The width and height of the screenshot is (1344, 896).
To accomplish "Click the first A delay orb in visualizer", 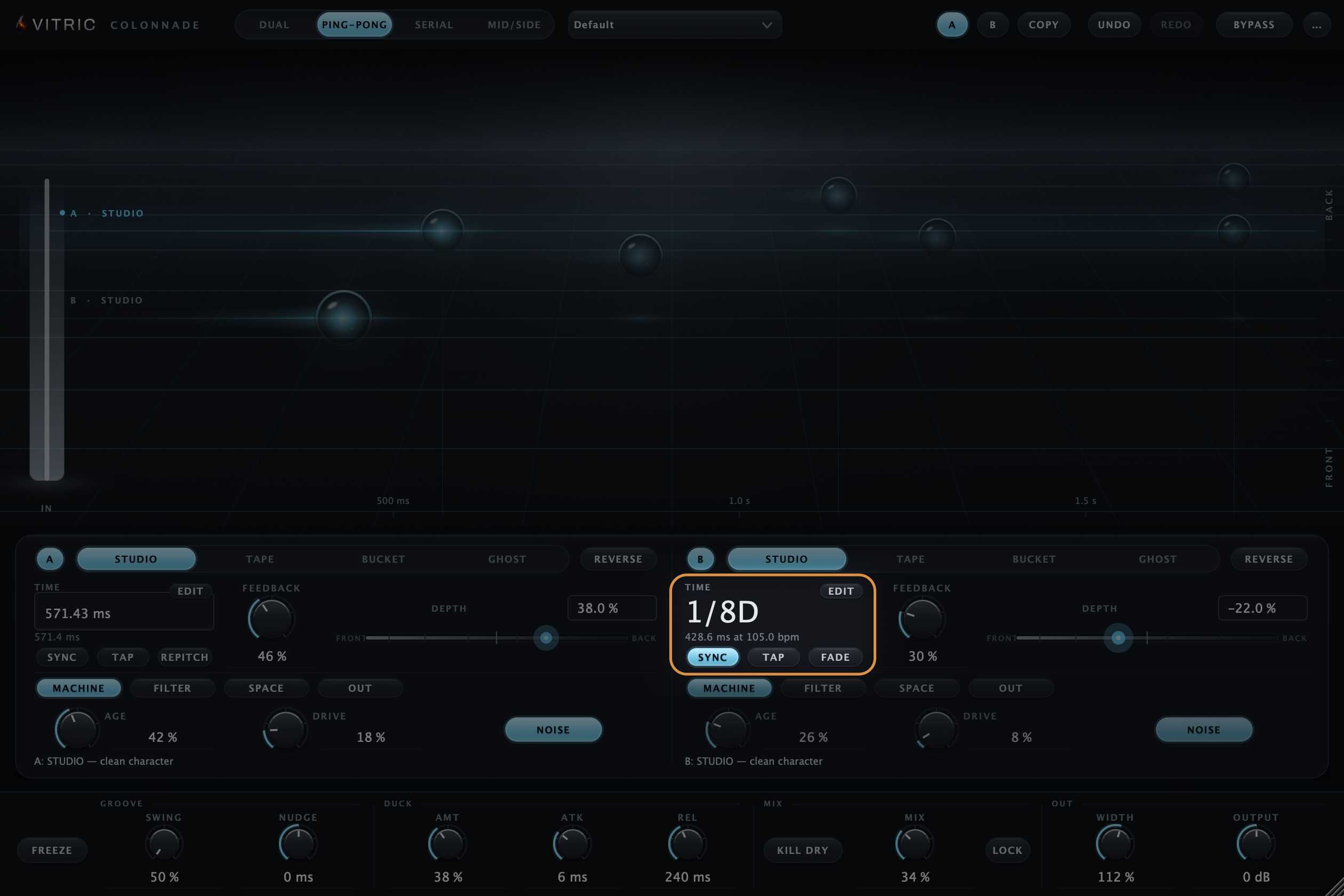I will [442, 230].
